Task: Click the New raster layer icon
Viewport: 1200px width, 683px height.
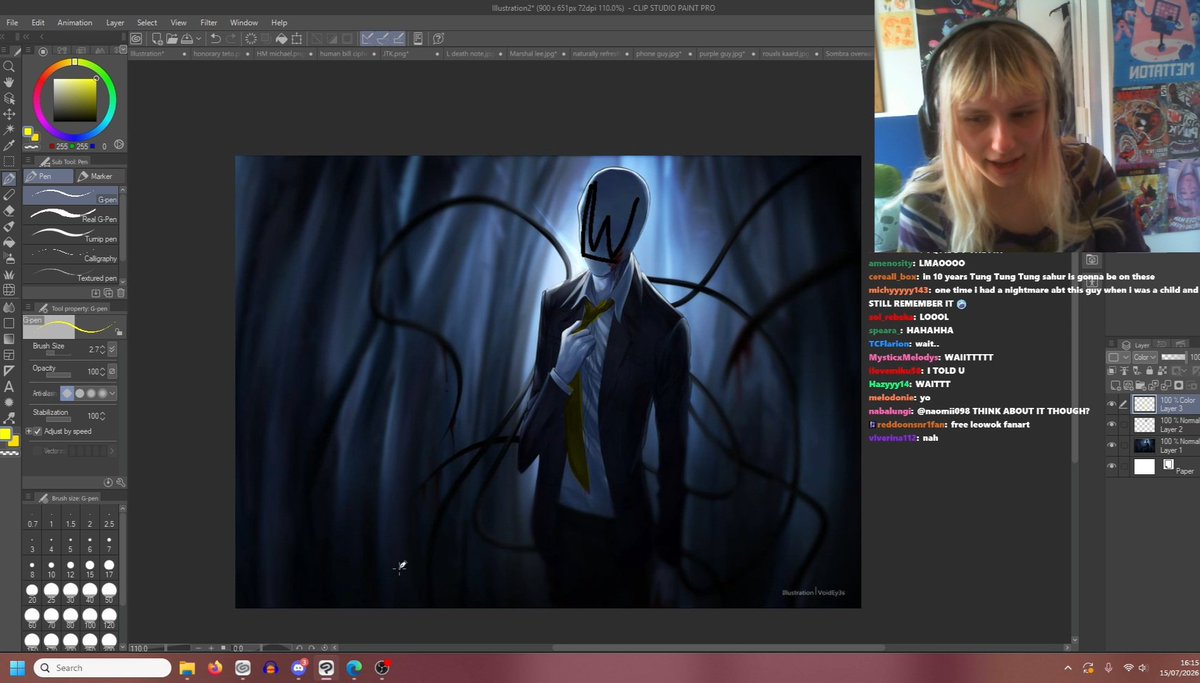Action: [1117, 385]
